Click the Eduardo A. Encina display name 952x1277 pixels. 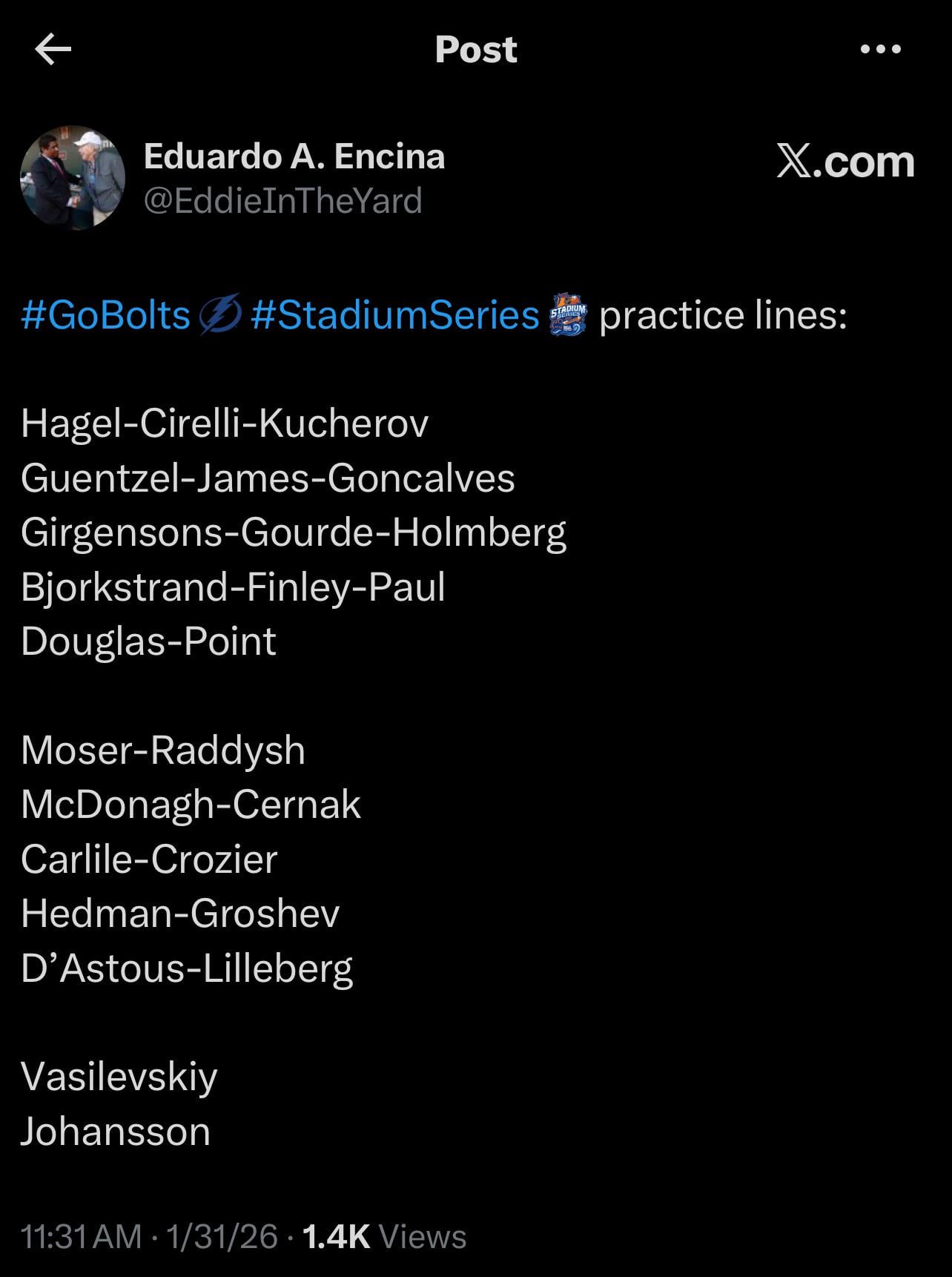tap(294, 156)
